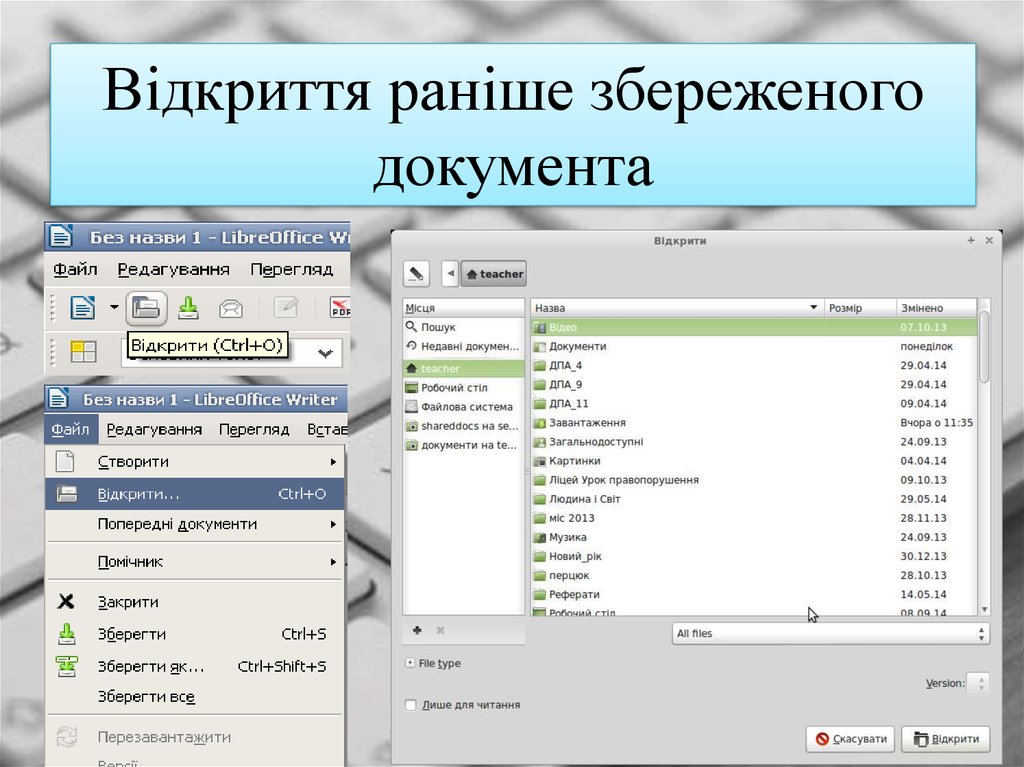Open the All files filter dropdown
Screen dimensions: 1024x767
click(x=828, y=633)
